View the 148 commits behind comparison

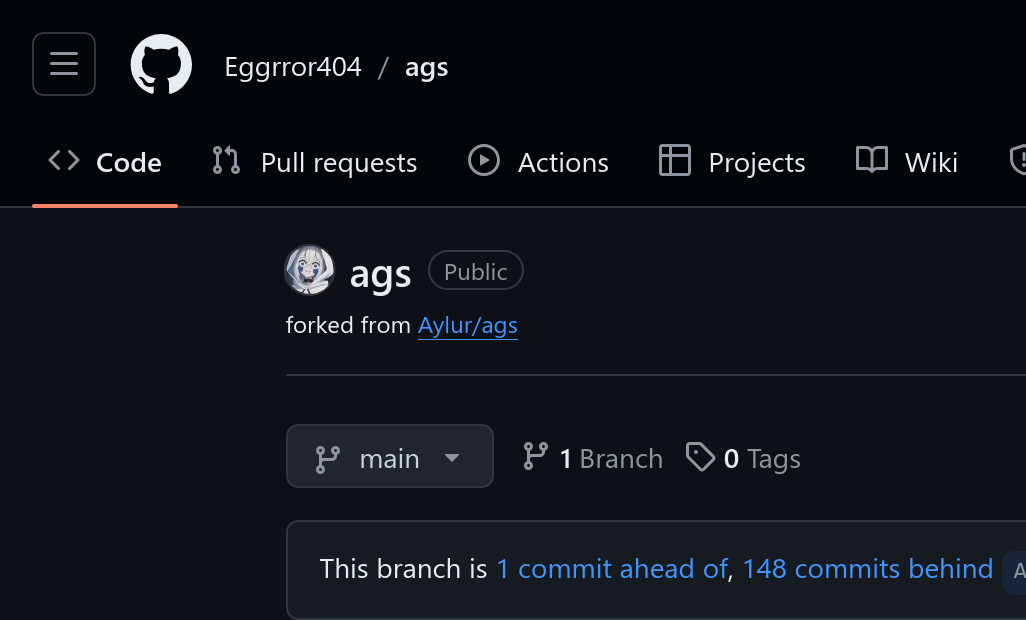click(867, 568)
